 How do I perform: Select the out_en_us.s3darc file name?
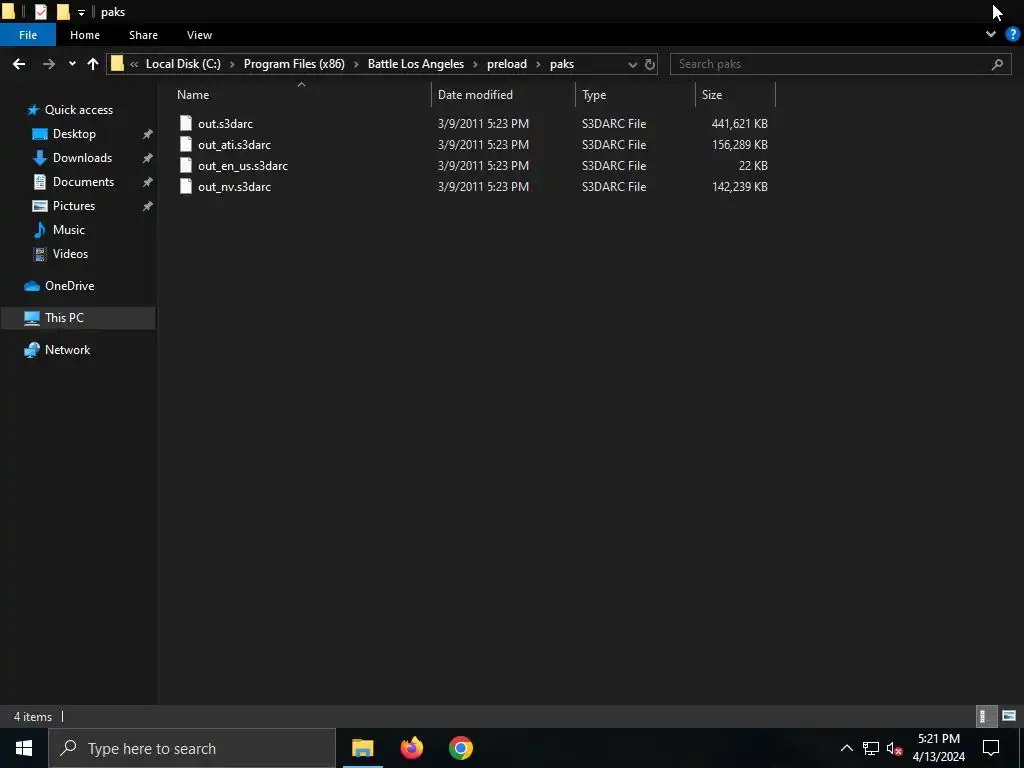click(x=243, y=165)
